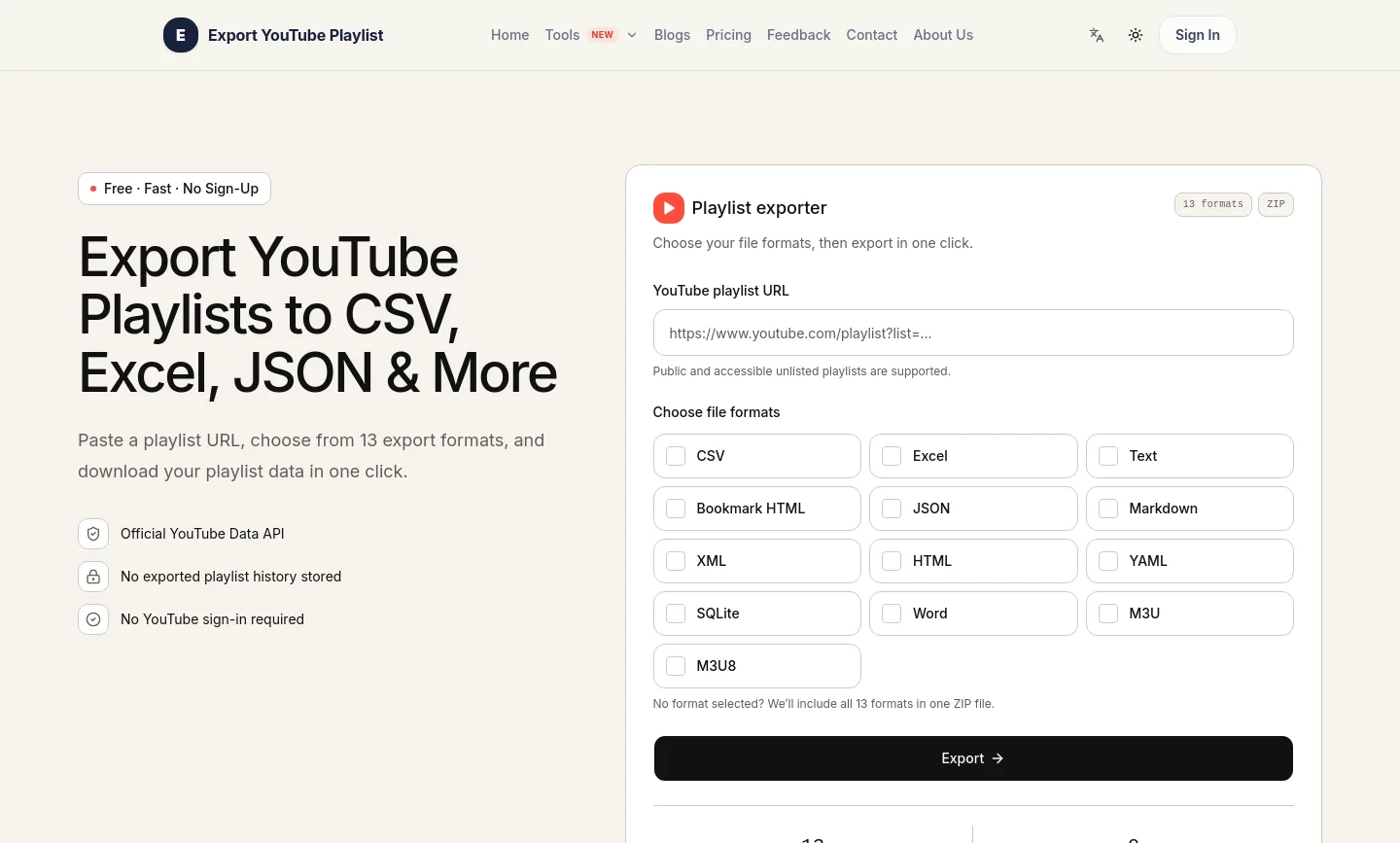The width and height of the screenshot is (1400, 843).
Task: Click the ZIP badge in exporter header
Action: pos(1276,204)
